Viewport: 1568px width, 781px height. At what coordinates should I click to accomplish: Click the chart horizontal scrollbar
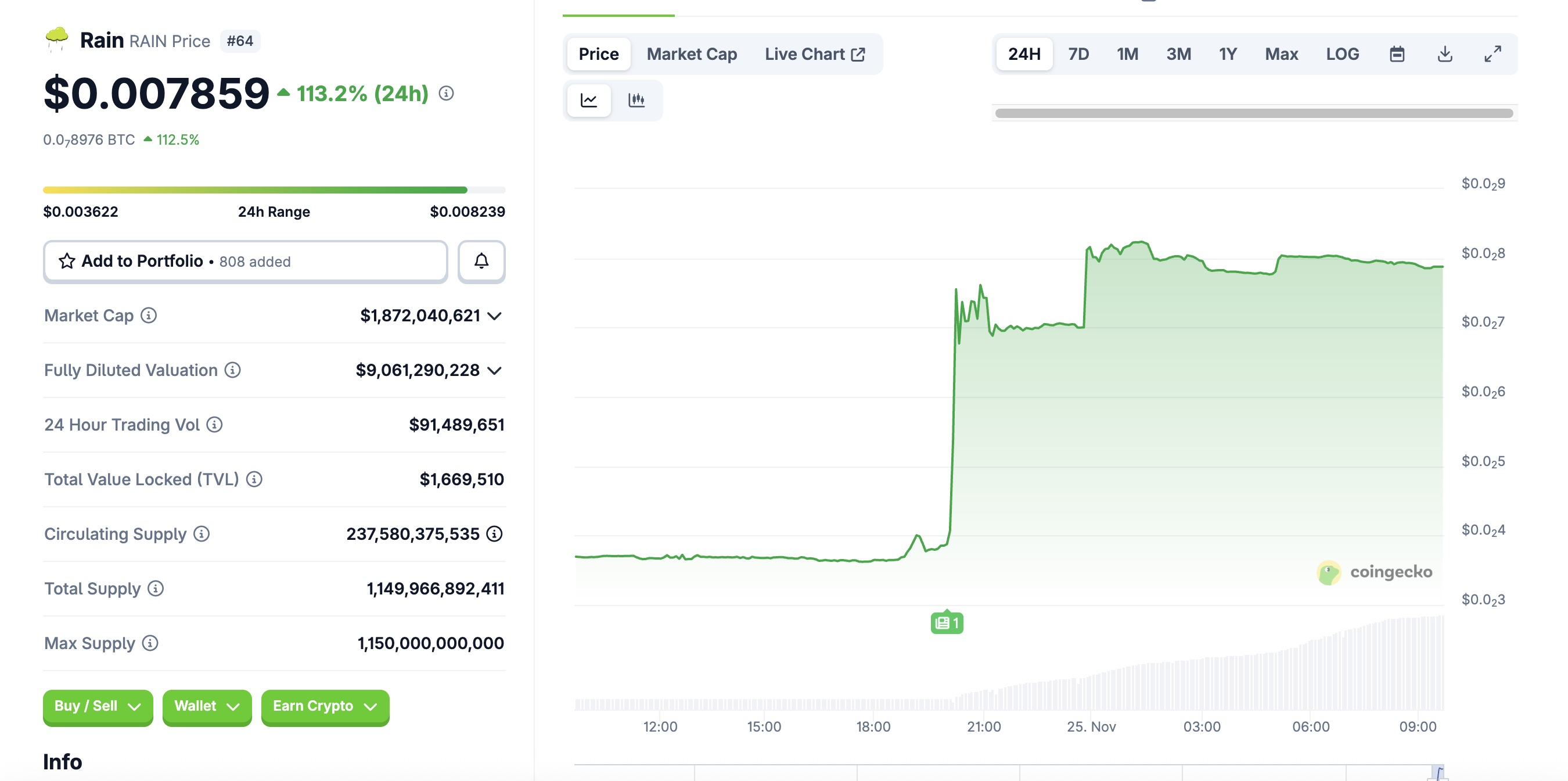1253,113
